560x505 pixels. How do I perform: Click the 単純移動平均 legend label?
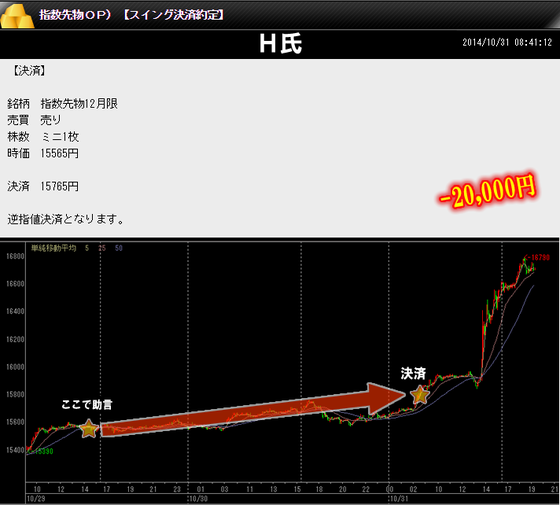(x=54, y=248)
